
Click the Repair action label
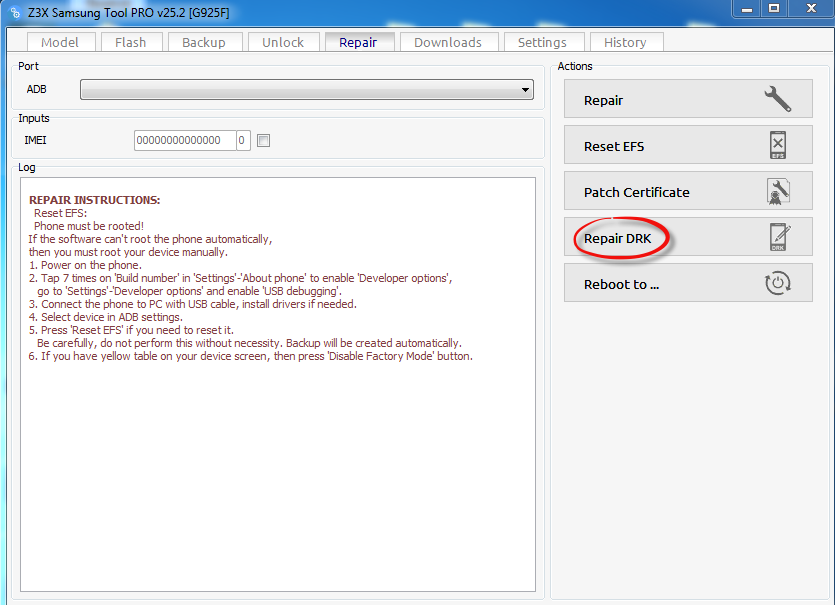click(x=603, y=101)
